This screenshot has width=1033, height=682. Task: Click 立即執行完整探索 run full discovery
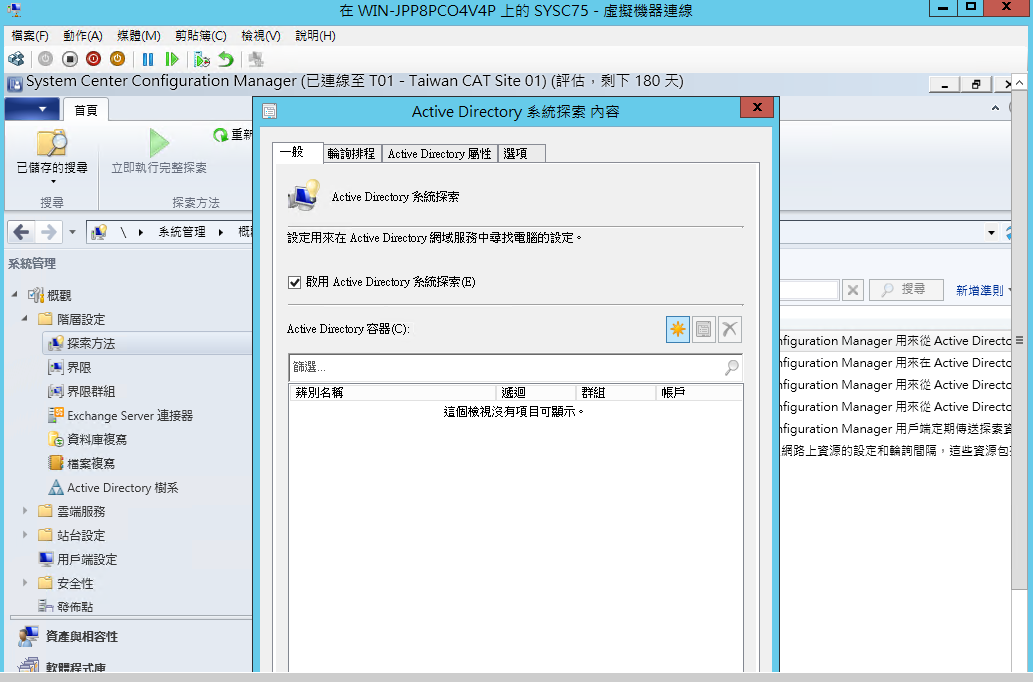click(x=159, y=152)
